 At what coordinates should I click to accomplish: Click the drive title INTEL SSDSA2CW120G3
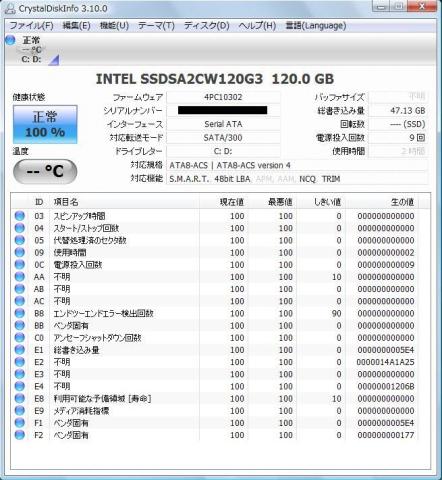pyautogui.click(x=179, y=79)
